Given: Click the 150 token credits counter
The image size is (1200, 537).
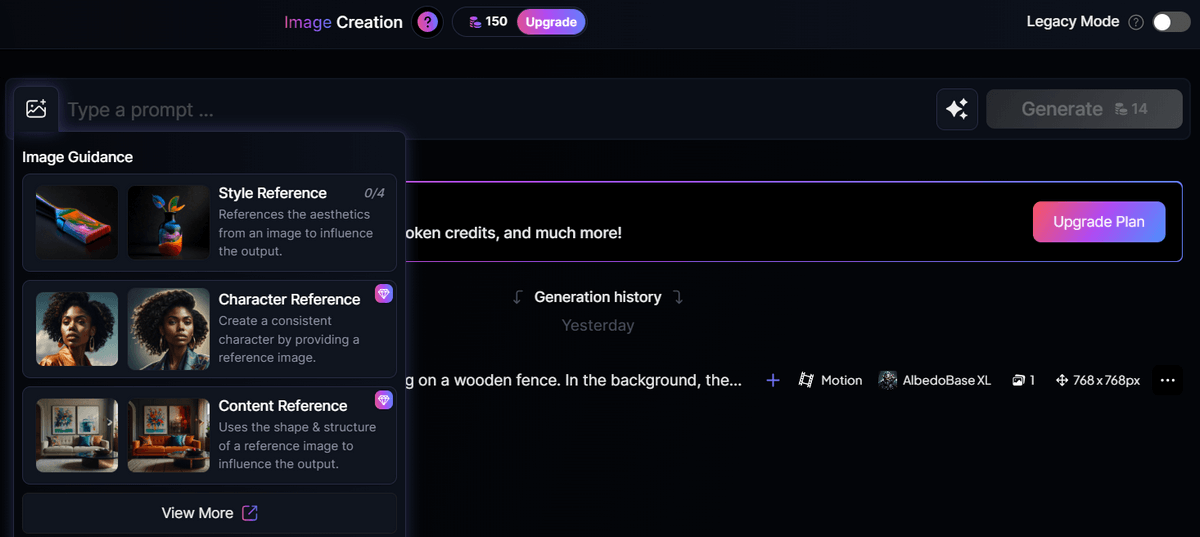Looking at the screenshot, I should [487, 22].
